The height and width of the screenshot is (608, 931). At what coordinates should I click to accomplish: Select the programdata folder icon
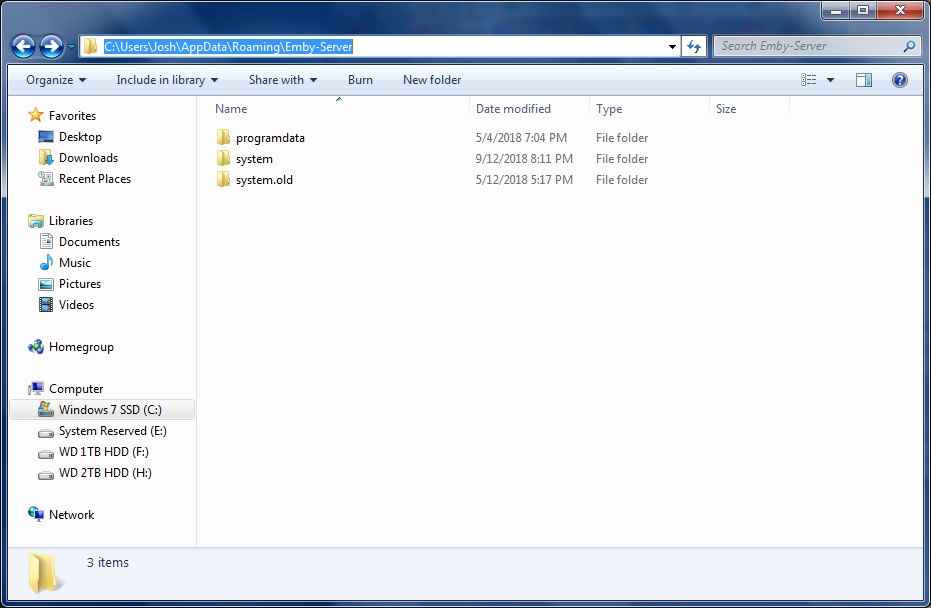tap(223, 137)
